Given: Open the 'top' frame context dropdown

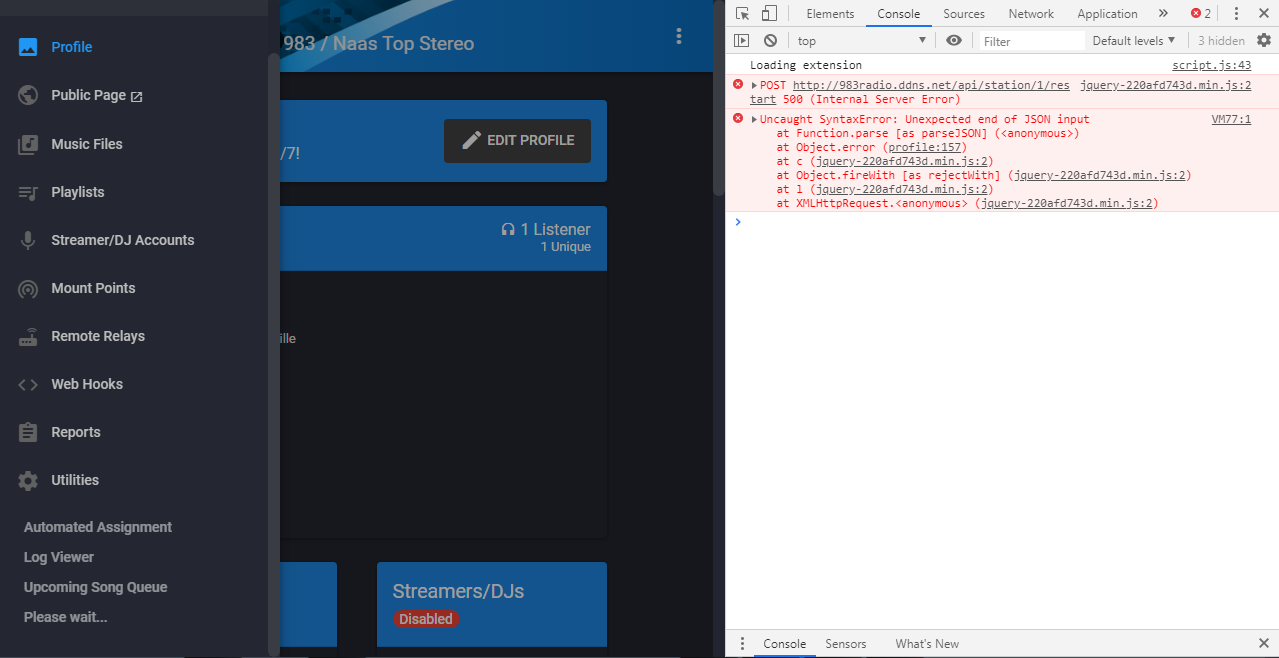Looking at the screenshot, I should (x=855, y=40).
